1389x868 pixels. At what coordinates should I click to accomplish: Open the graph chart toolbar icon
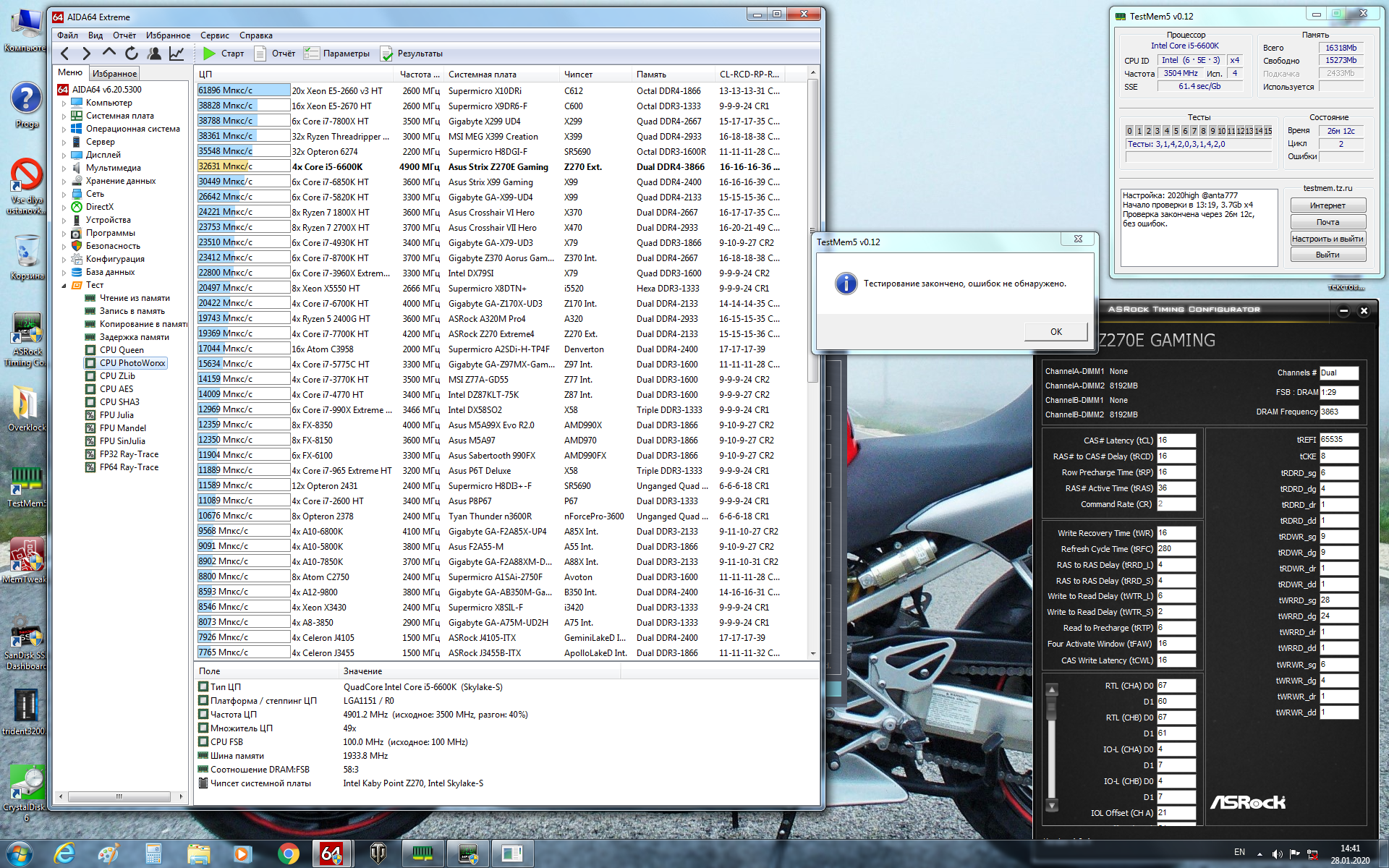point(177,54)
